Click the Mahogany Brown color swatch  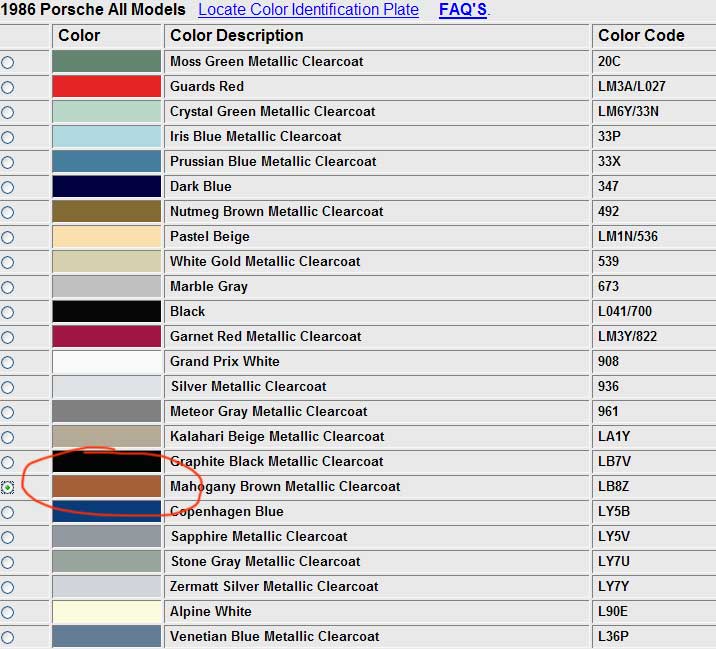click(107, 486)
